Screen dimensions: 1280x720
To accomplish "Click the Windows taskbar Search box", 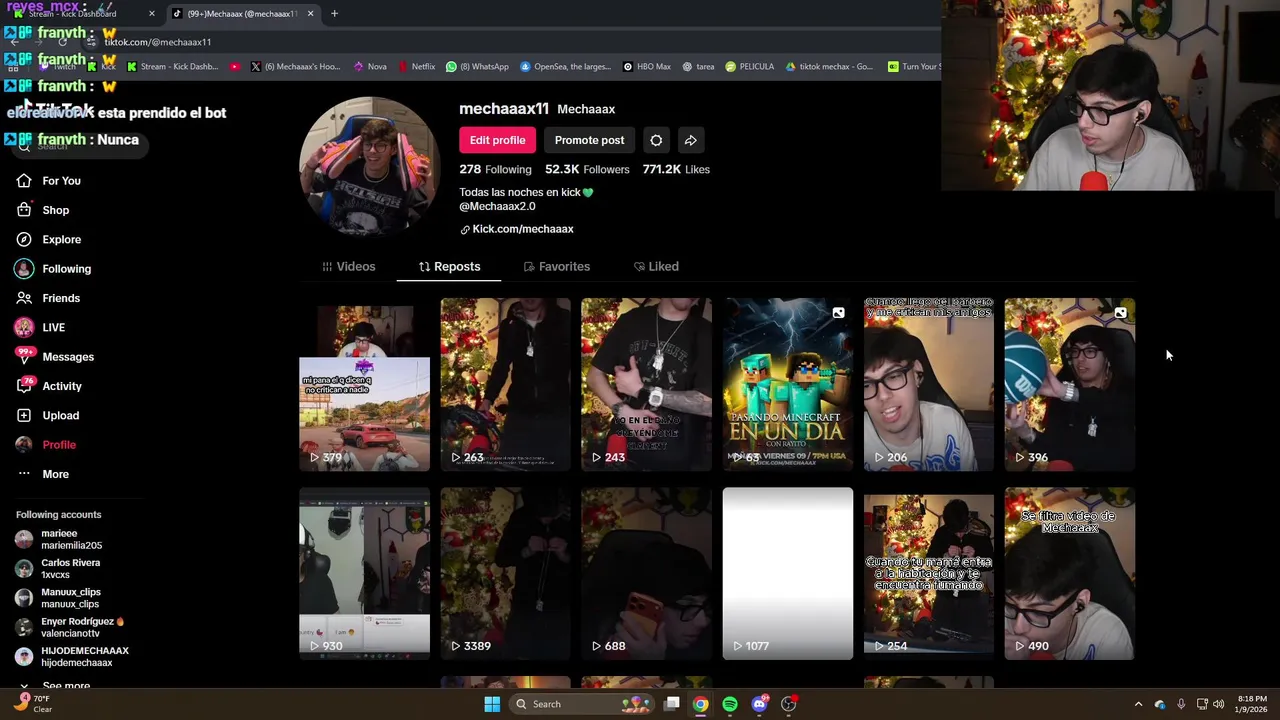I will tap(582, 704).
